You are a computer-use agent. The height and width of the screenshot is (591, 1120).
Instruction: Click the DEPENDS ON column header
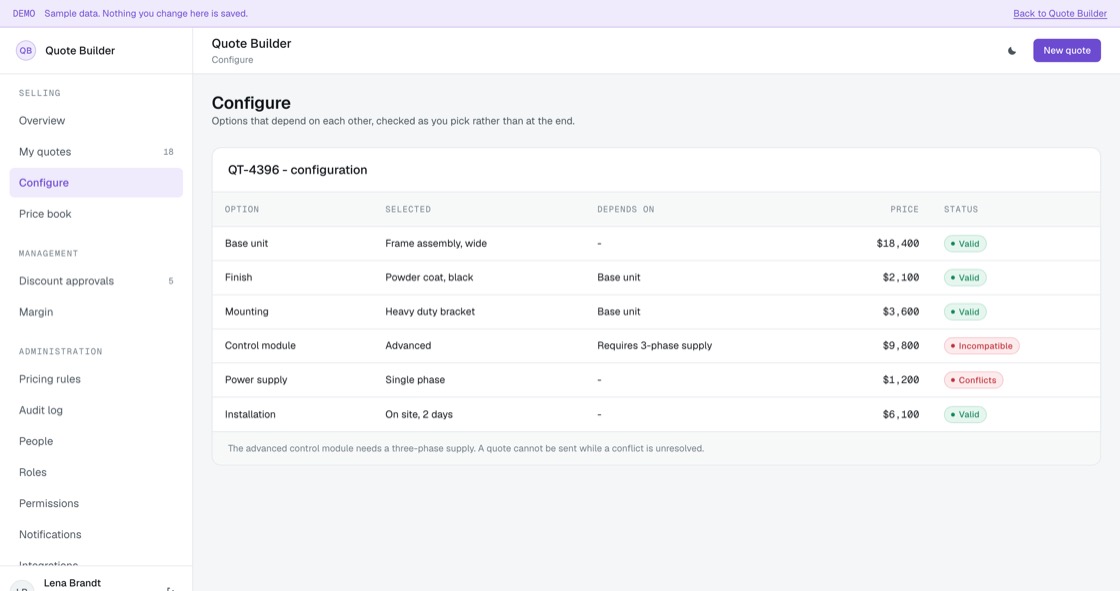(x=626, y=209)
